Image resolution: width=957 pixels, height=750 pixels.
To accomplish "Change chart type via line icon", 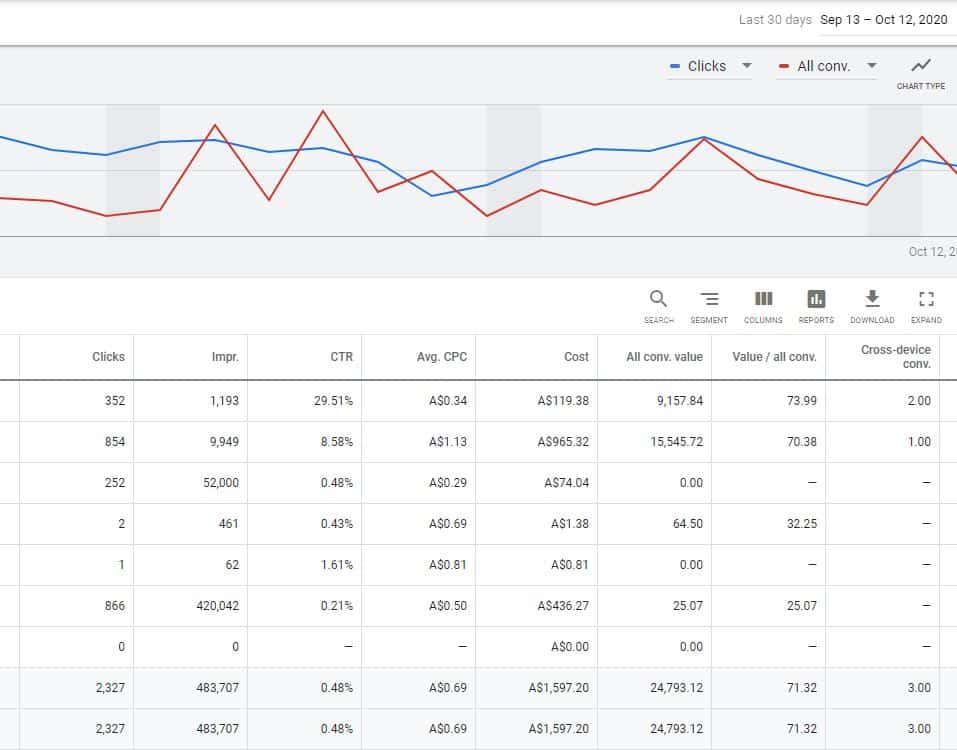I will coord(921,66).
